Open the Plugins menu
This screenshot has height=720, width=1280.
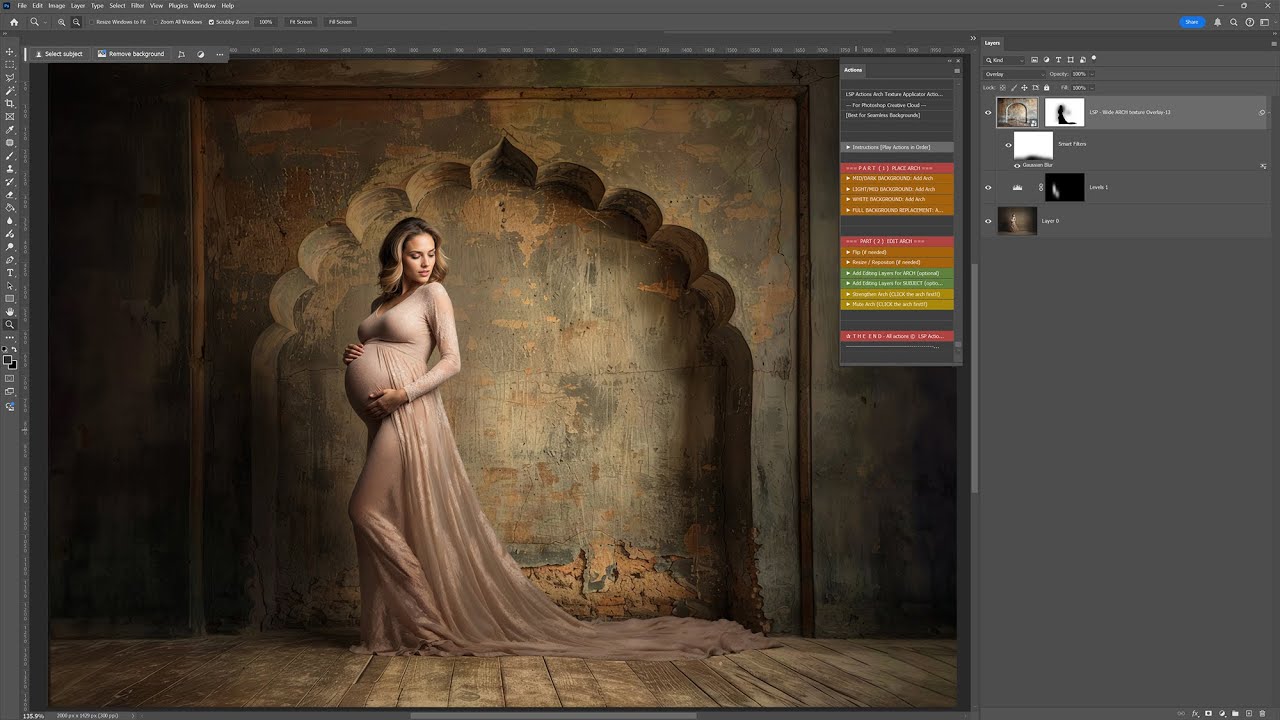(x=178, y=6)
